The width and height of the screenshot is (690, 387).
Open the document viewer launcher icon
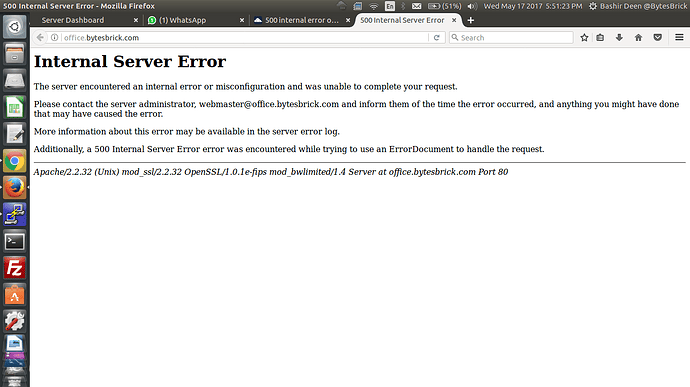[15, 344]
